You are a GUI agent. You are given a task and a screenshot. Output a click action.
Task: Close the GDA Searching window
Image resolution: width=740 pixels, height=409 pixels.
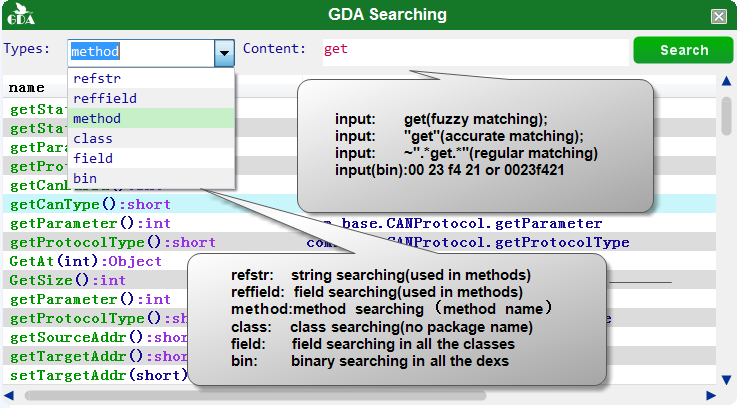pyautogui.click(x=719, y=17)
